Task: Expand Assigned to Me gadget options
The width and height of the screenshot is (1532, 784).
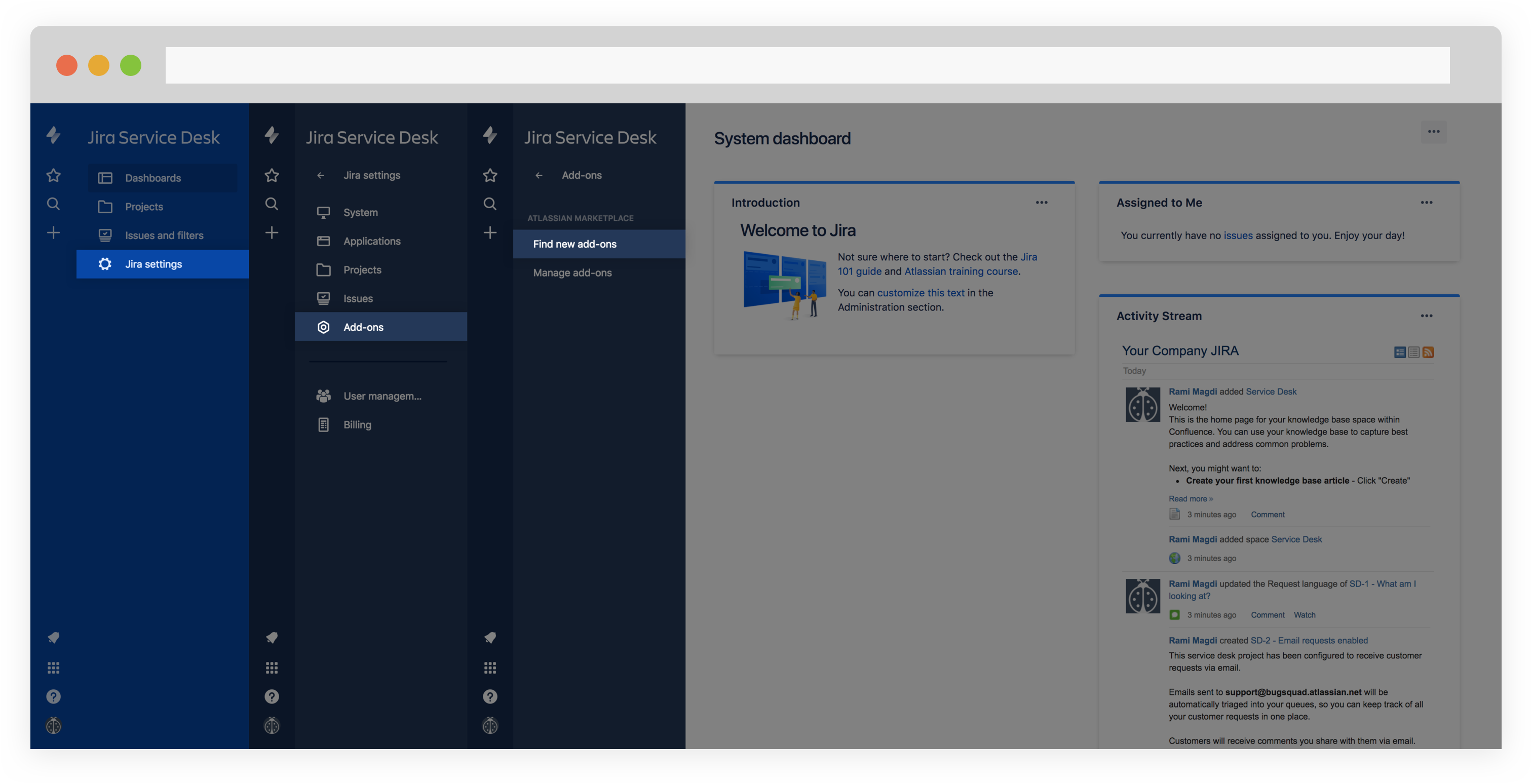Action: [x=1426, y=203]
